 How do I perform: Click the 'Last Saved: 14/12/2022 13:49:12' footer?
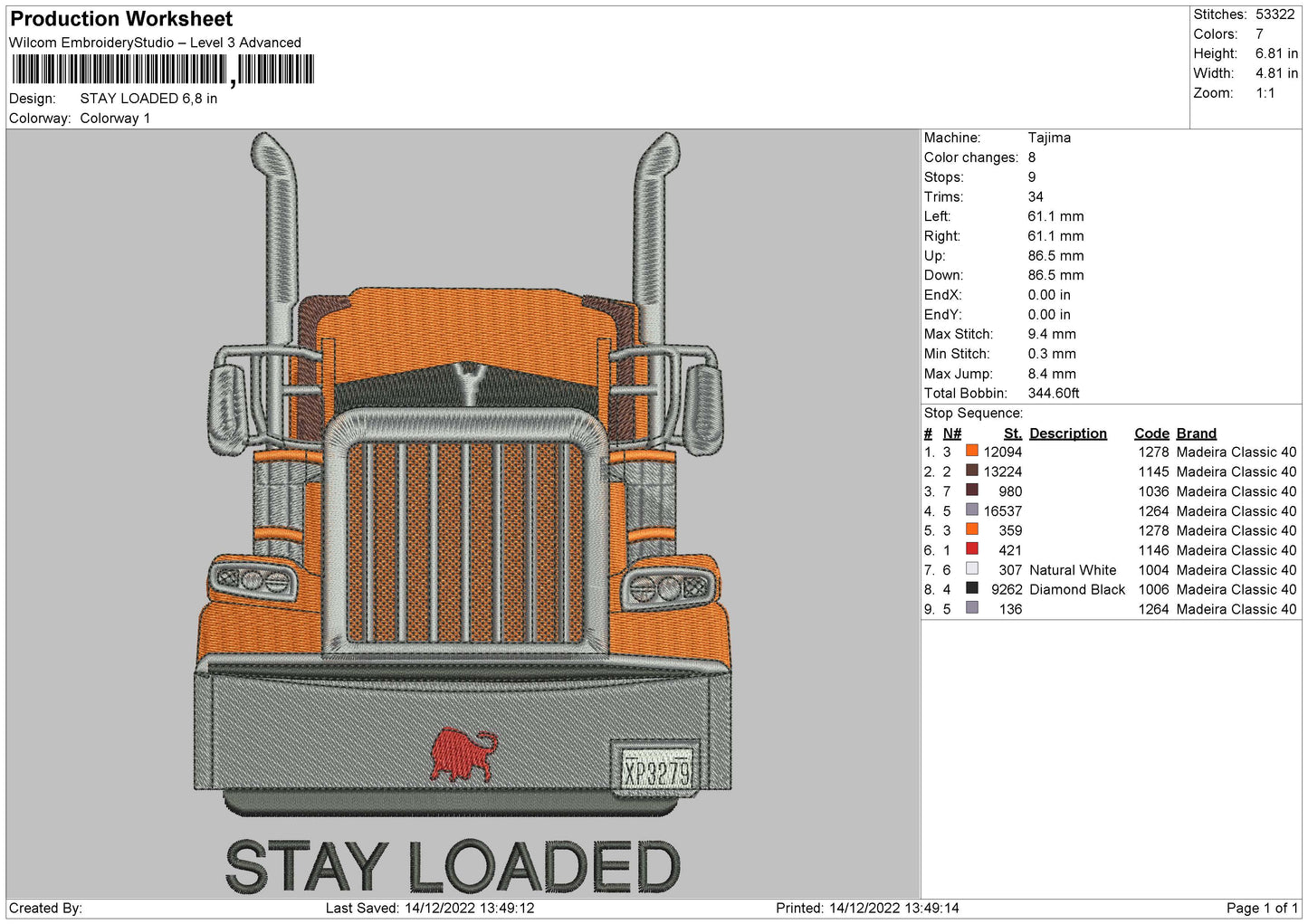tap(430, 908)
